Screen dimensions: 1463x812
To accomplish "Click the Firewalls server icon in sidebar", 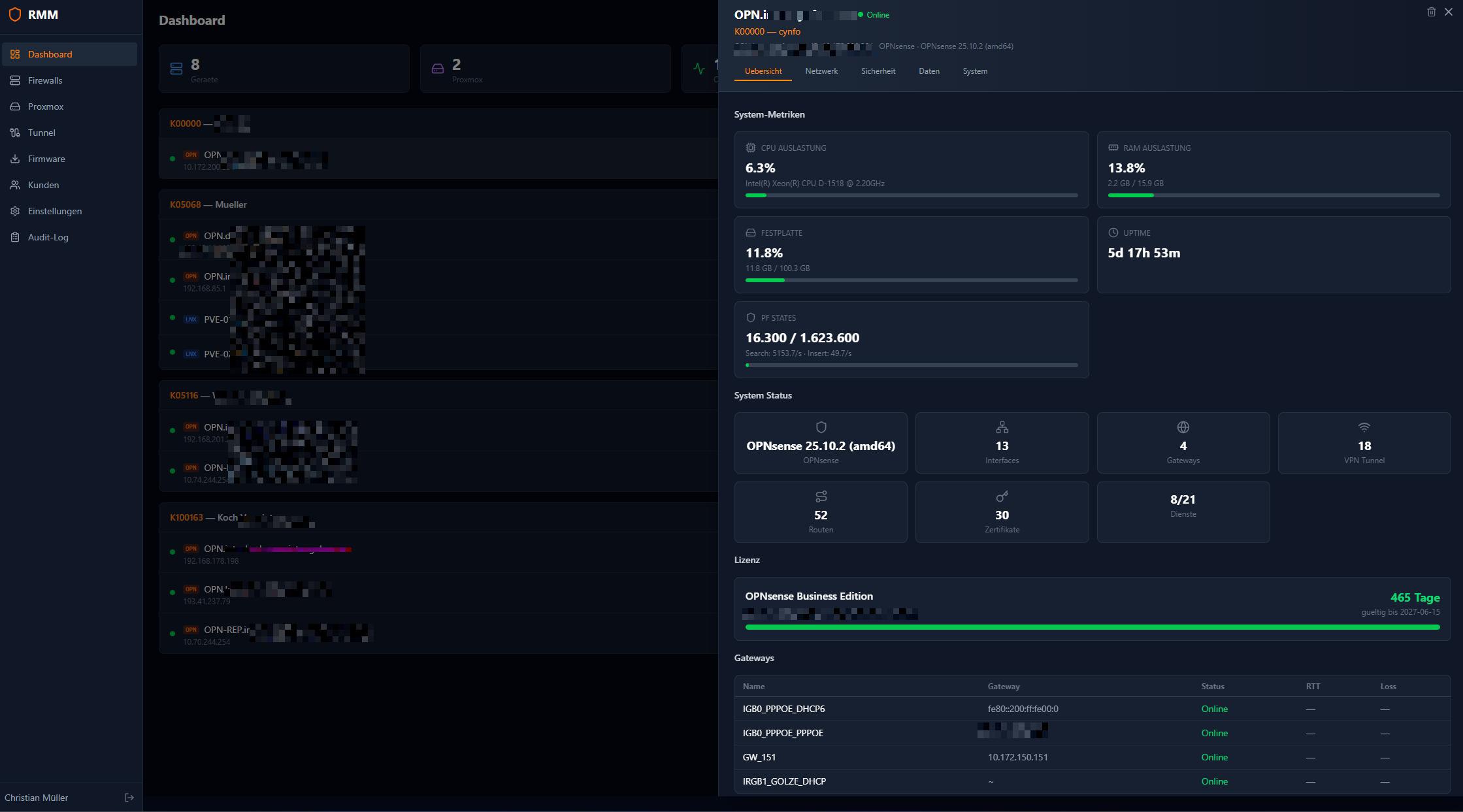I will coord(15,80).
